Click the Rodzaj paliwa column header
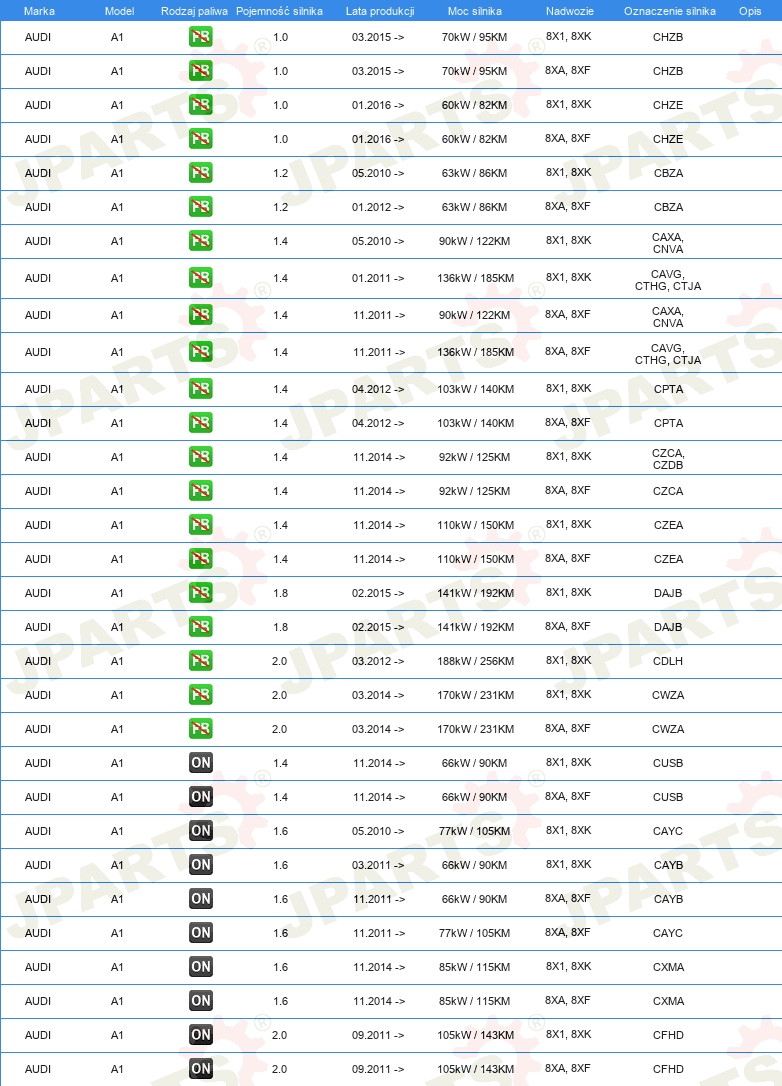Screen dimensions: 782x1086 [194, 11]
